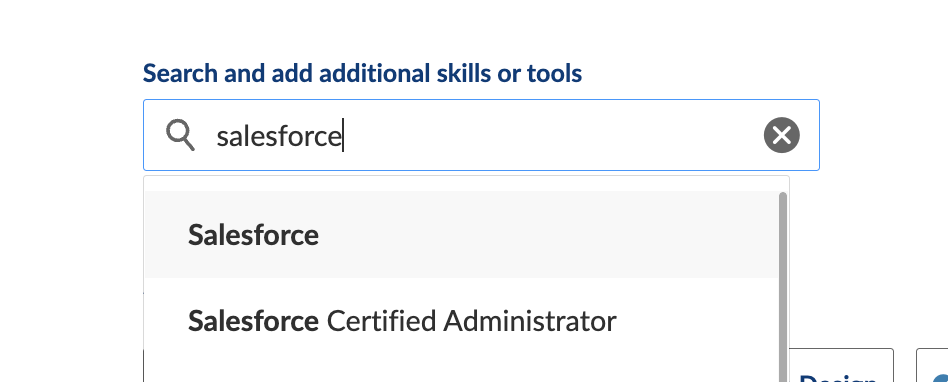The image size is (948, 382).
Task: Select the Salesforce suggestion
Action: [x=461, y=235]
